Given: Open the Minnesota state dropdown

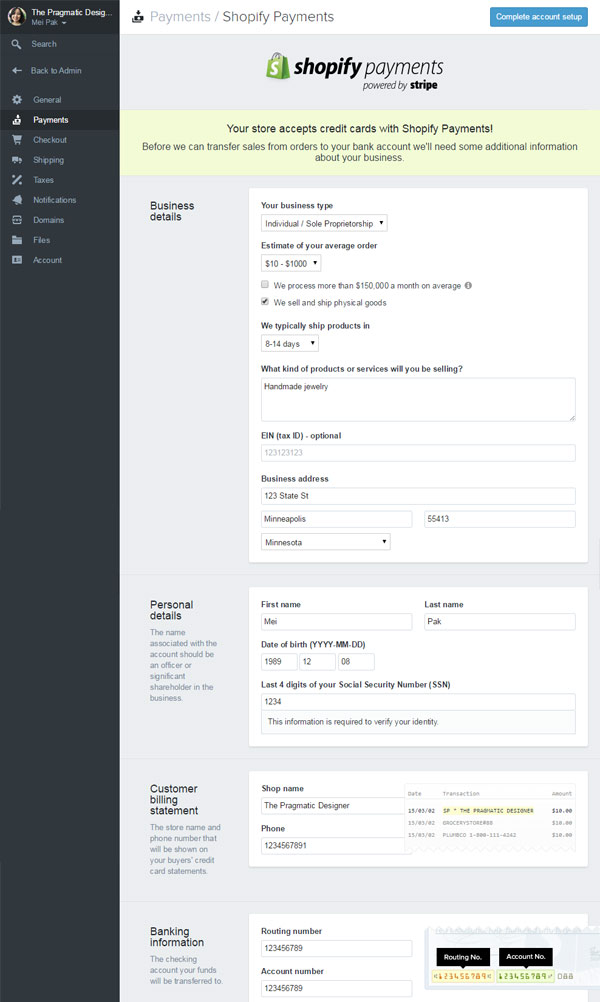Looking at the screenshot, I should point(325,542).
